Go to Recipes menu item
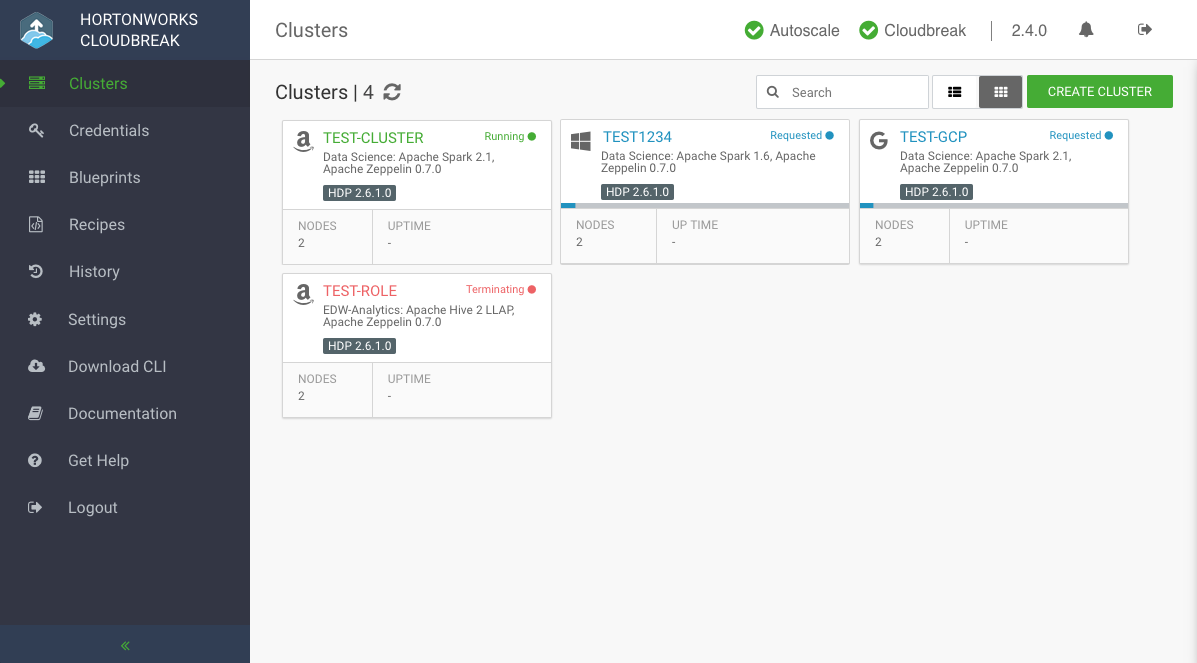The image size is (1197, 663). point(97,225)
